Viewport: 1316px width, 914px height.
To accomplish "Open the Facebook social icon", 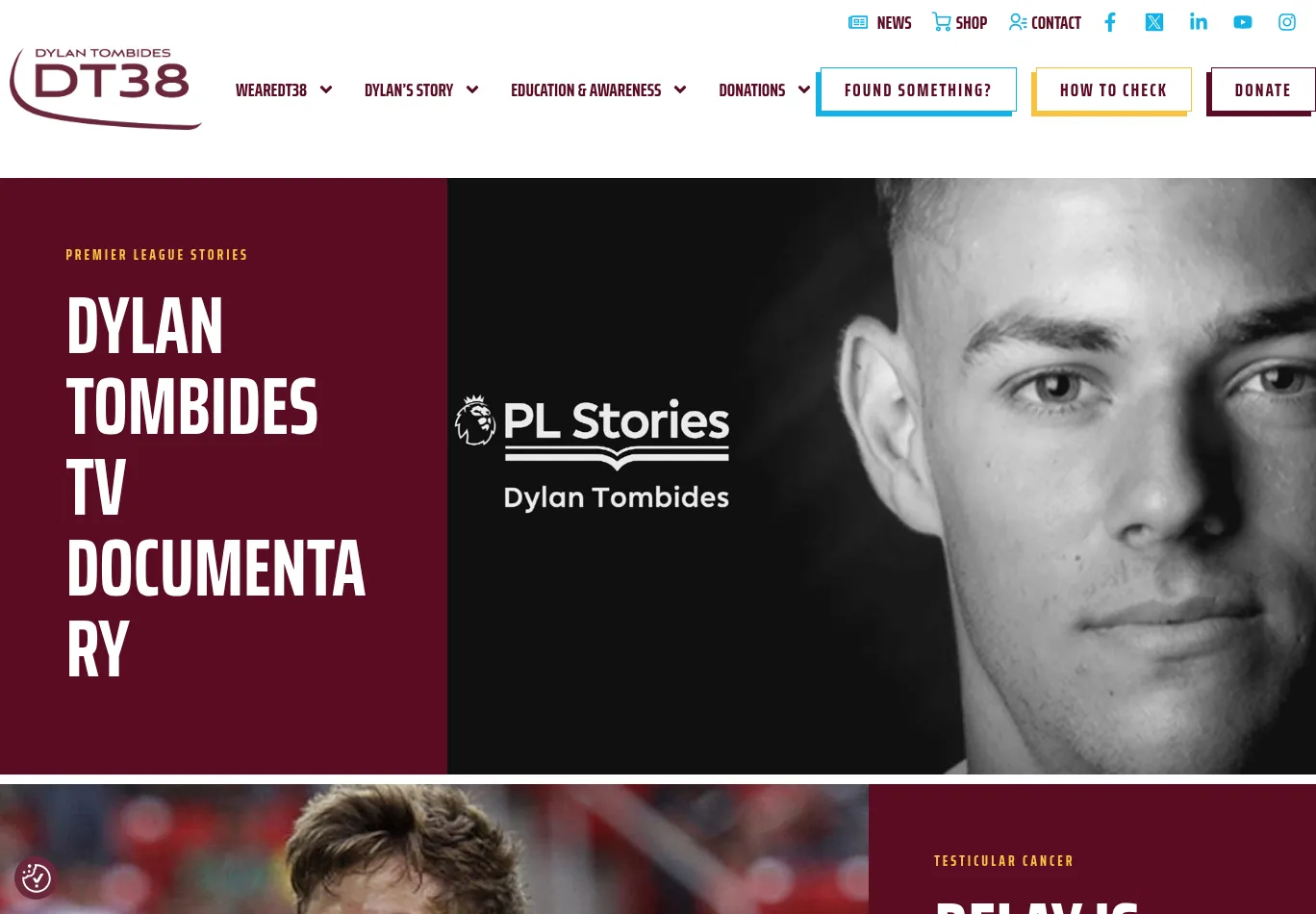I will [1110, 22].
